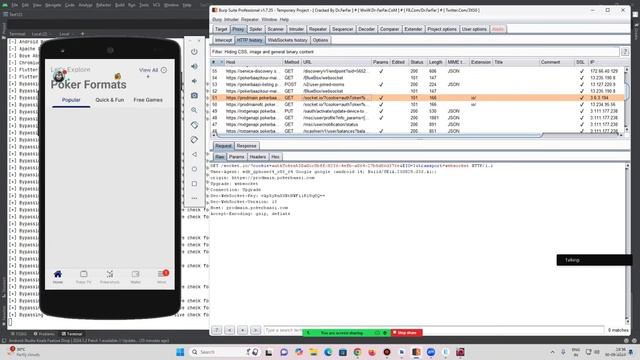Switch to Burp Decoder tab
This screenshot has width=640, height=360.
click(366, 29)
